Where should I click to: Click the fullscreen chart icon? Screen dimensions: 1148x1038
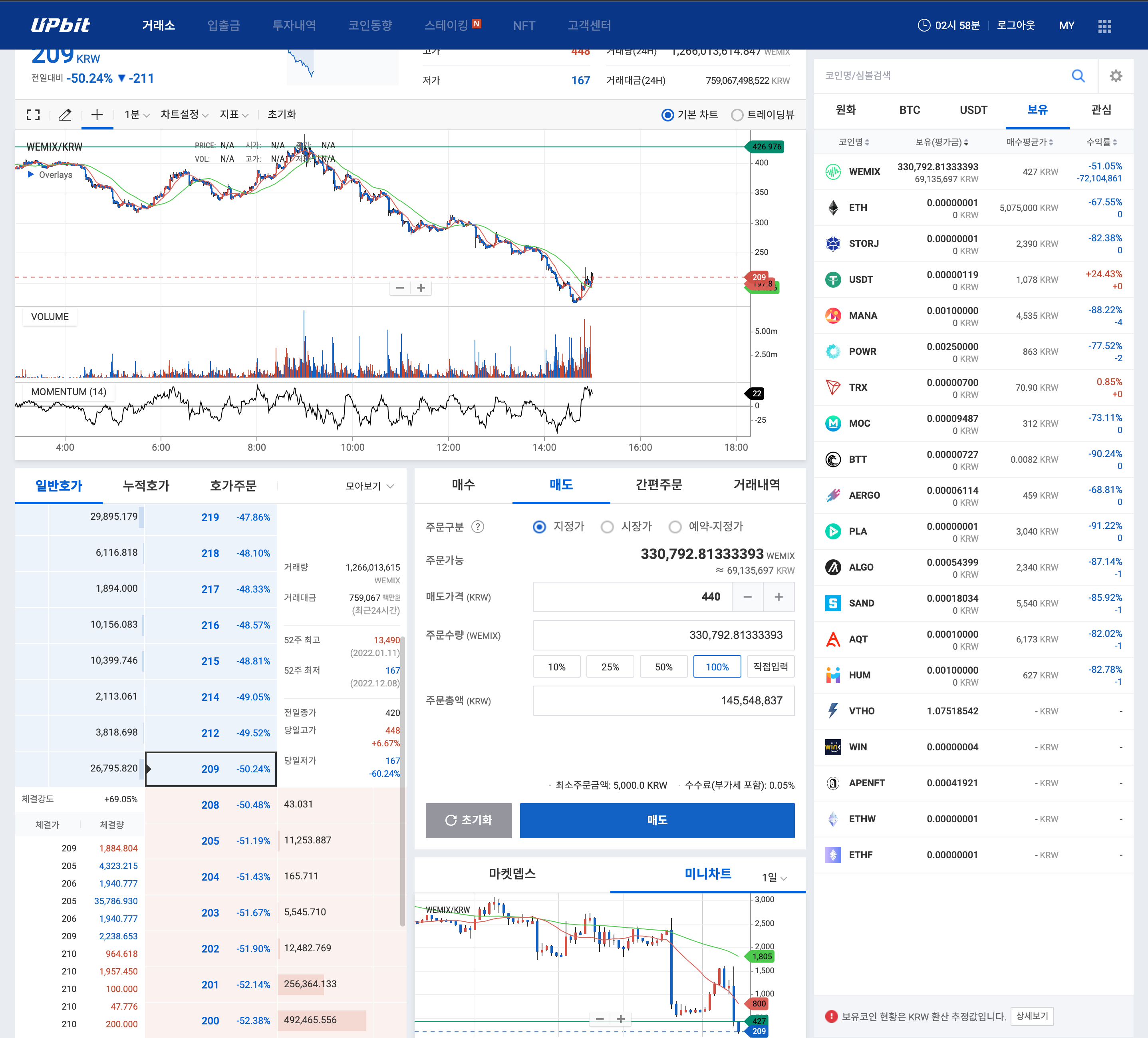[33, 115]
